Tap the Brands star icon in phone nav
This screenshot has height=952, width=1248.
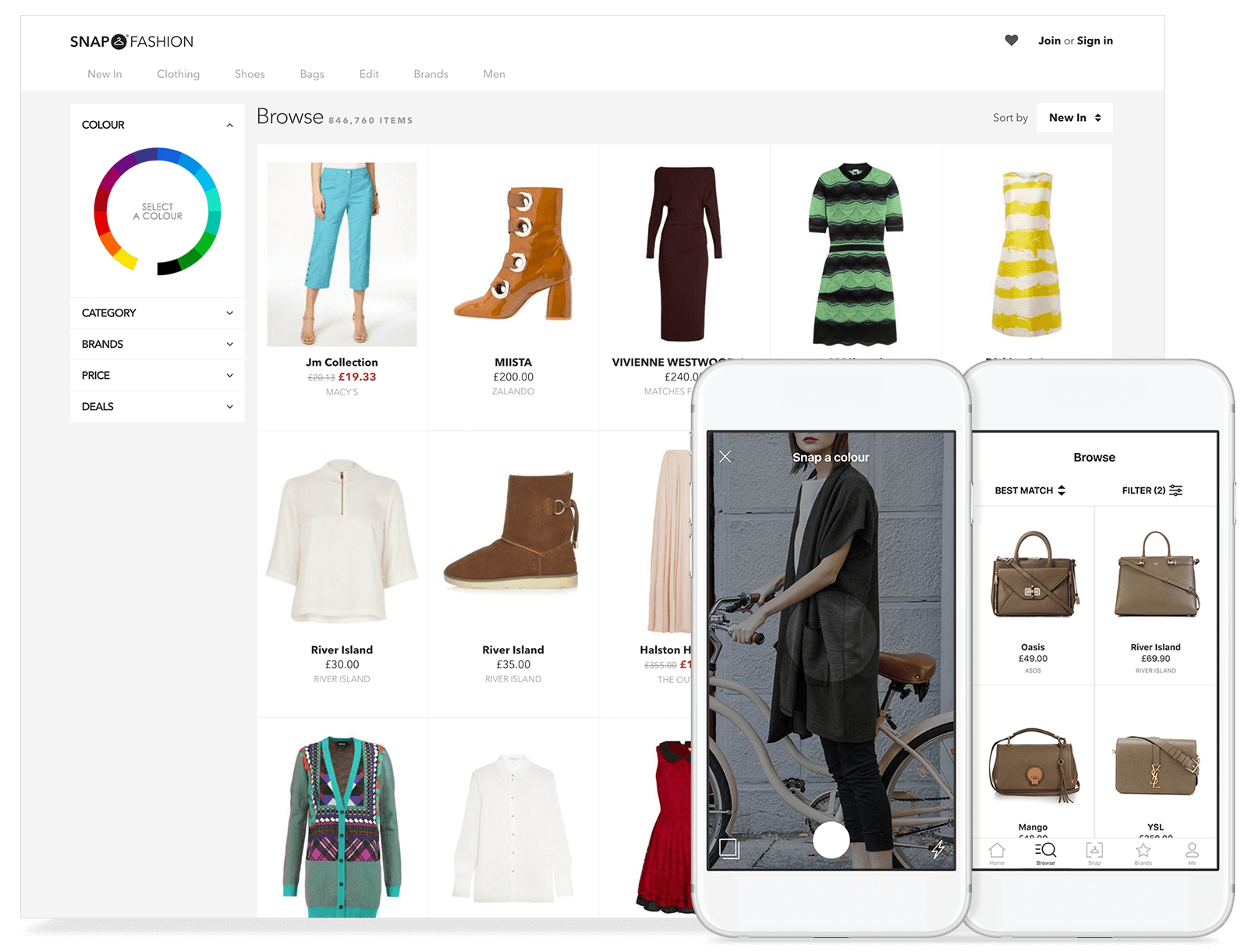pyautogui.click(x=1143, y=853)
